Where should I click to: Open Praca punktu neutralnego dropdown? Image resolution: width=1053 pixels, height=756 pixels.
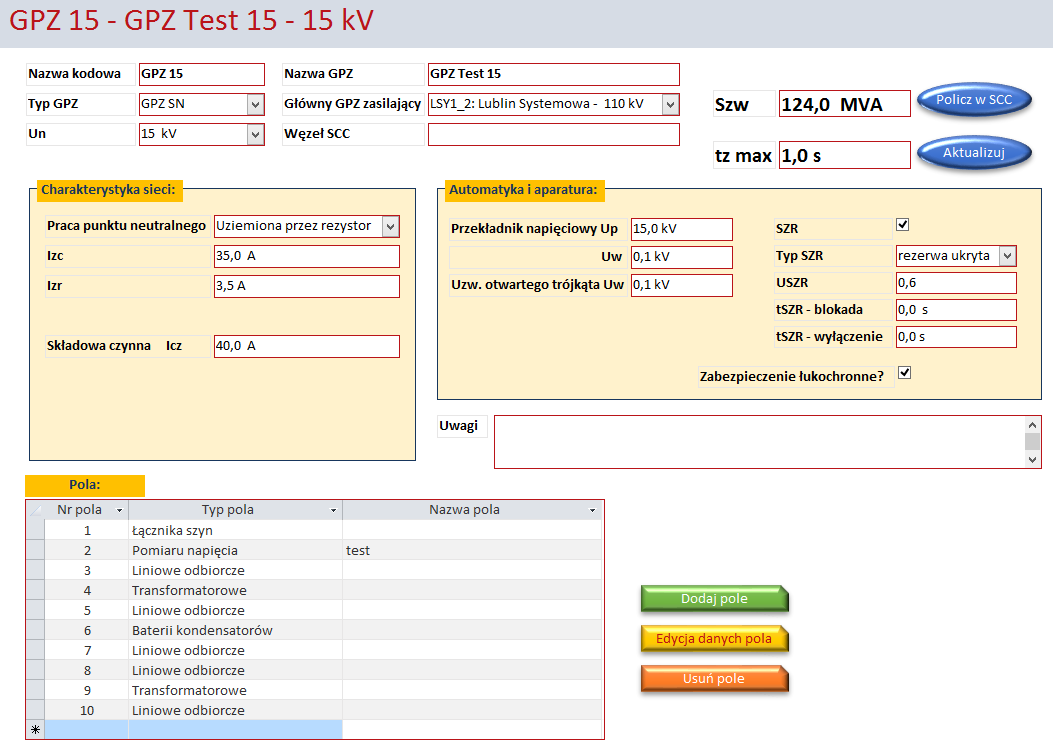click(391, 227)
